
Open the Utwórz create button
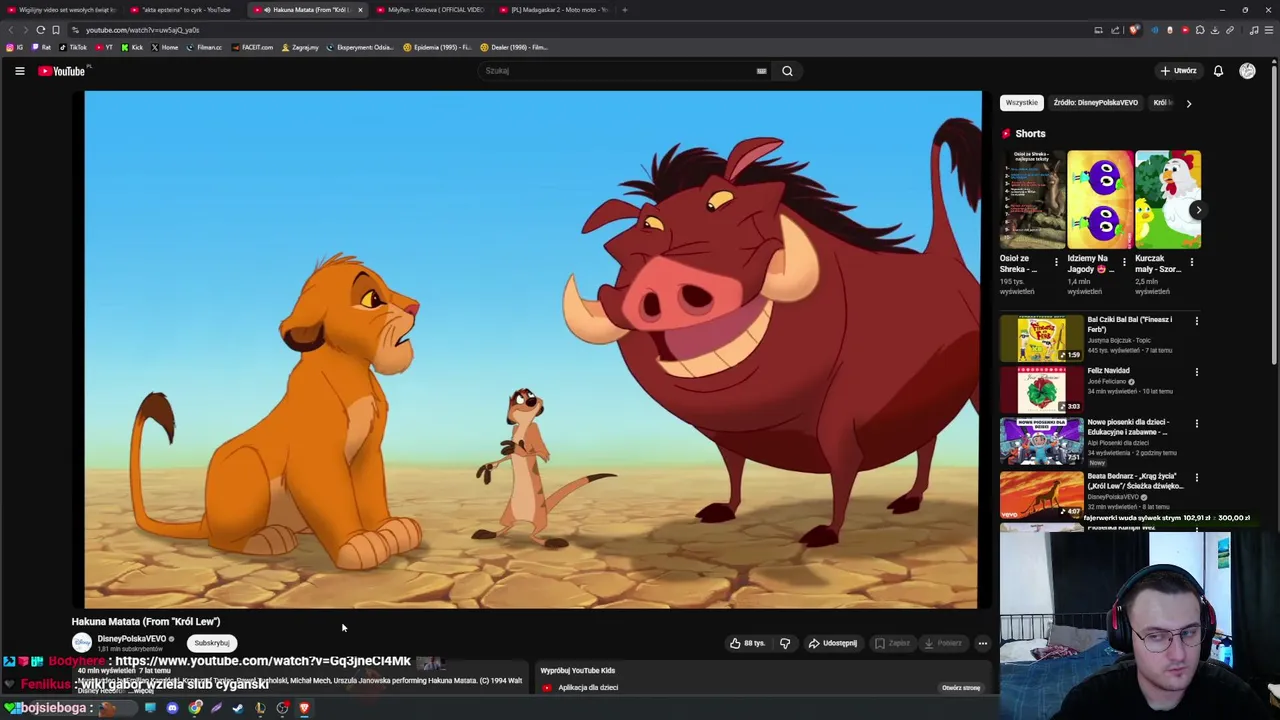click(x=1179, y=71)
